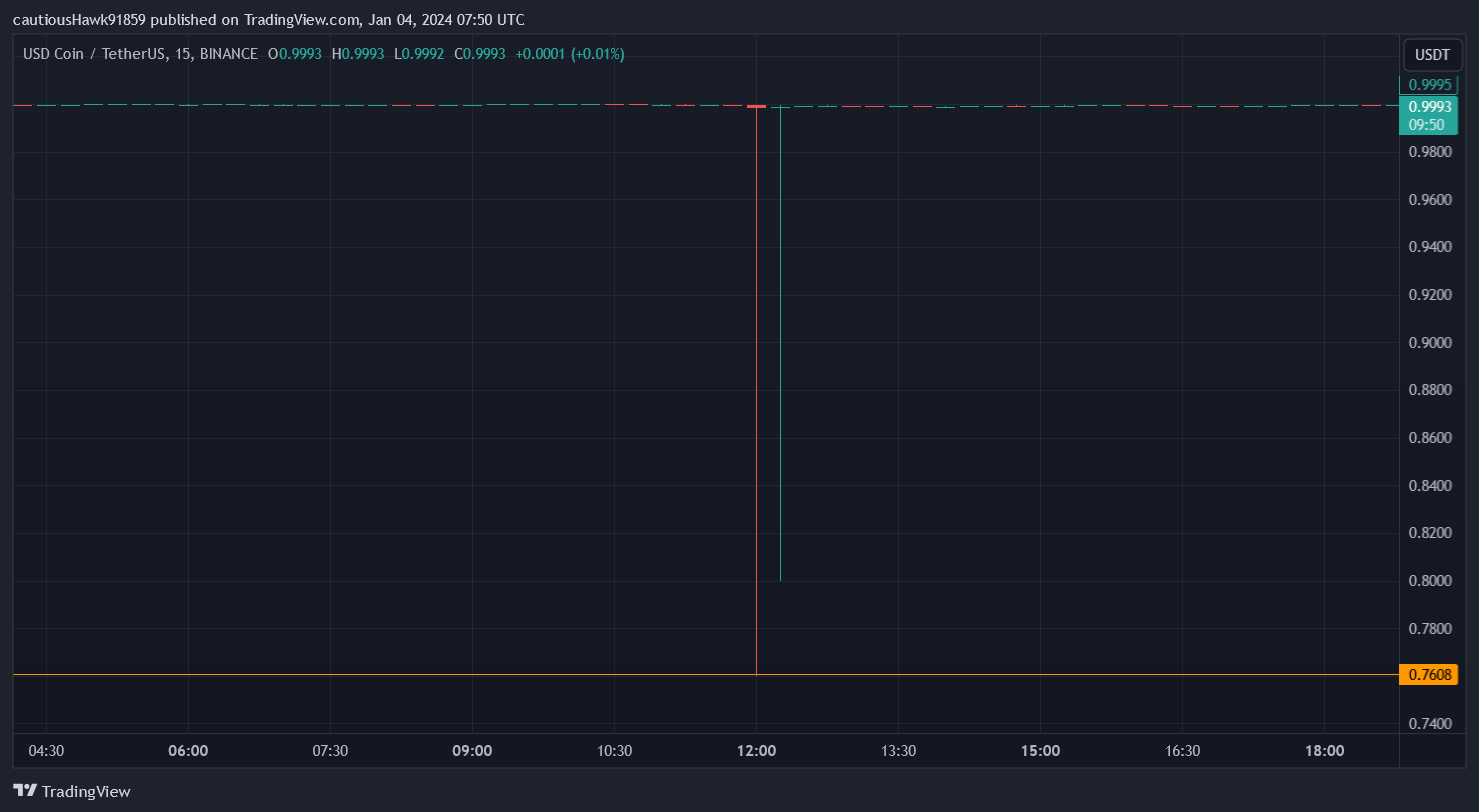Click the TradingView text next to the logo
This screenshot has width=1479, height=812.
[x=86, y=791]
